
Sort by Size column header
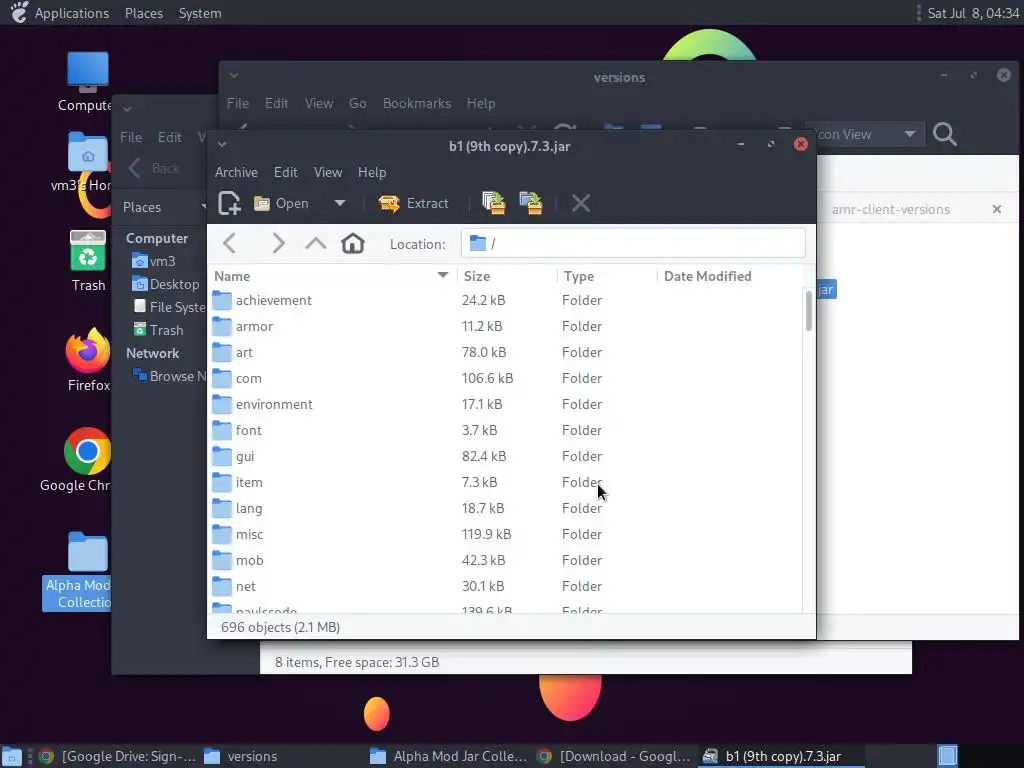pos(507,276)
